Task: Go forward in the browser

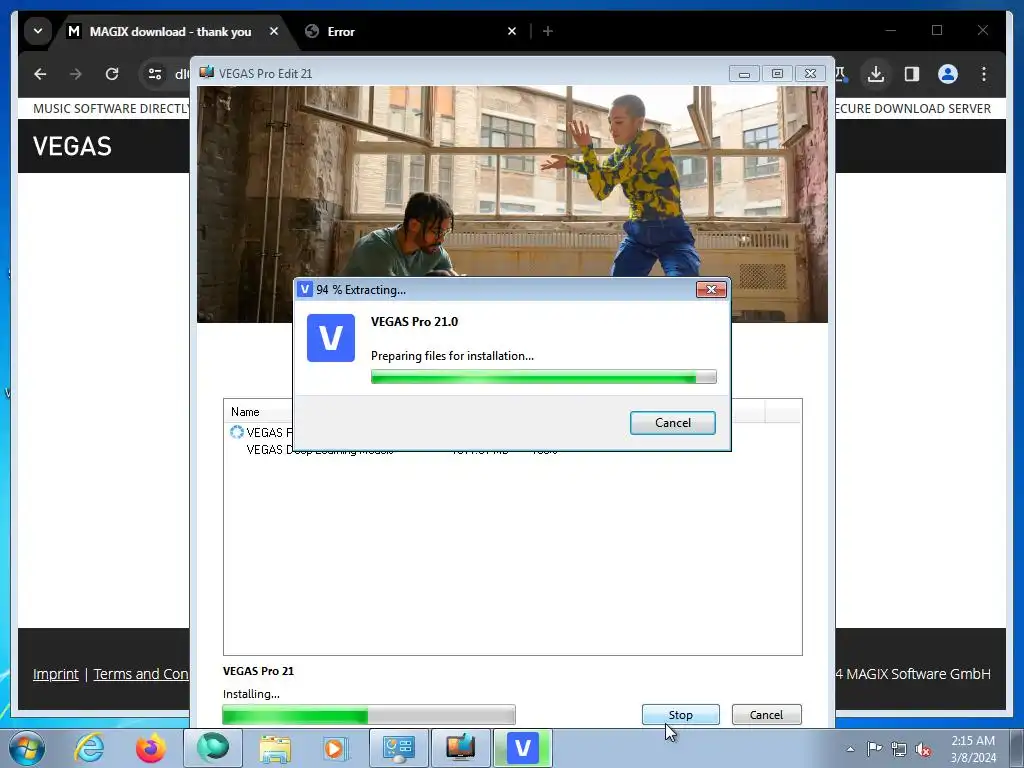Action: (x=76, y=74)
